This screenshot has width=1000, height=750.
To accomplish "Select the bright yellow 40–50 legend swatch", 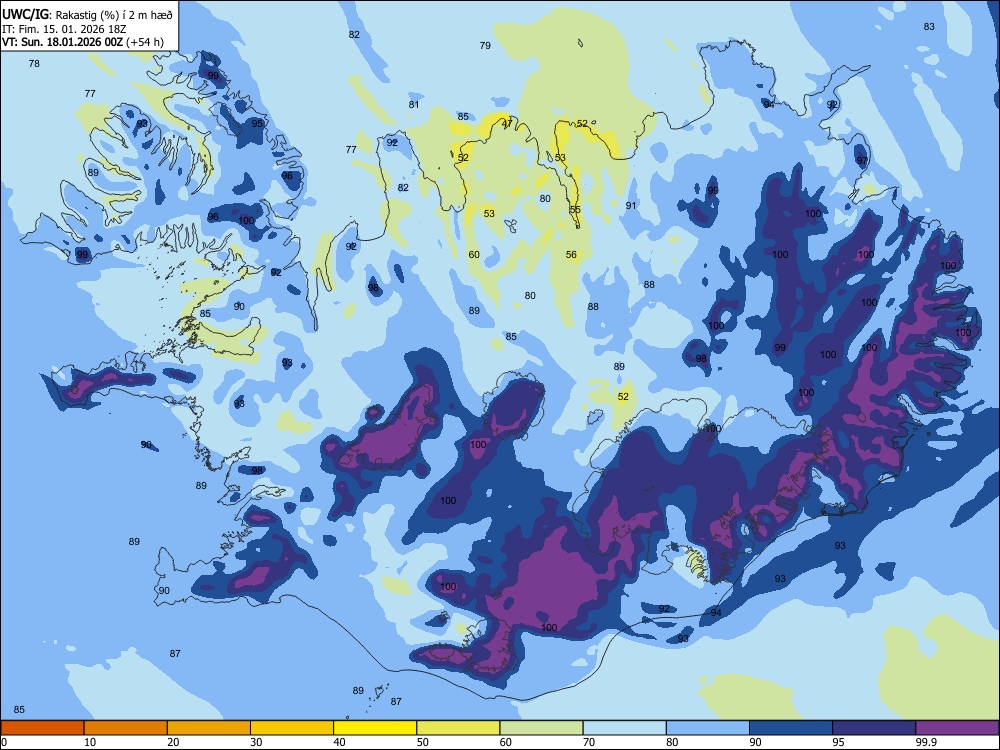I will click(375, 728).
